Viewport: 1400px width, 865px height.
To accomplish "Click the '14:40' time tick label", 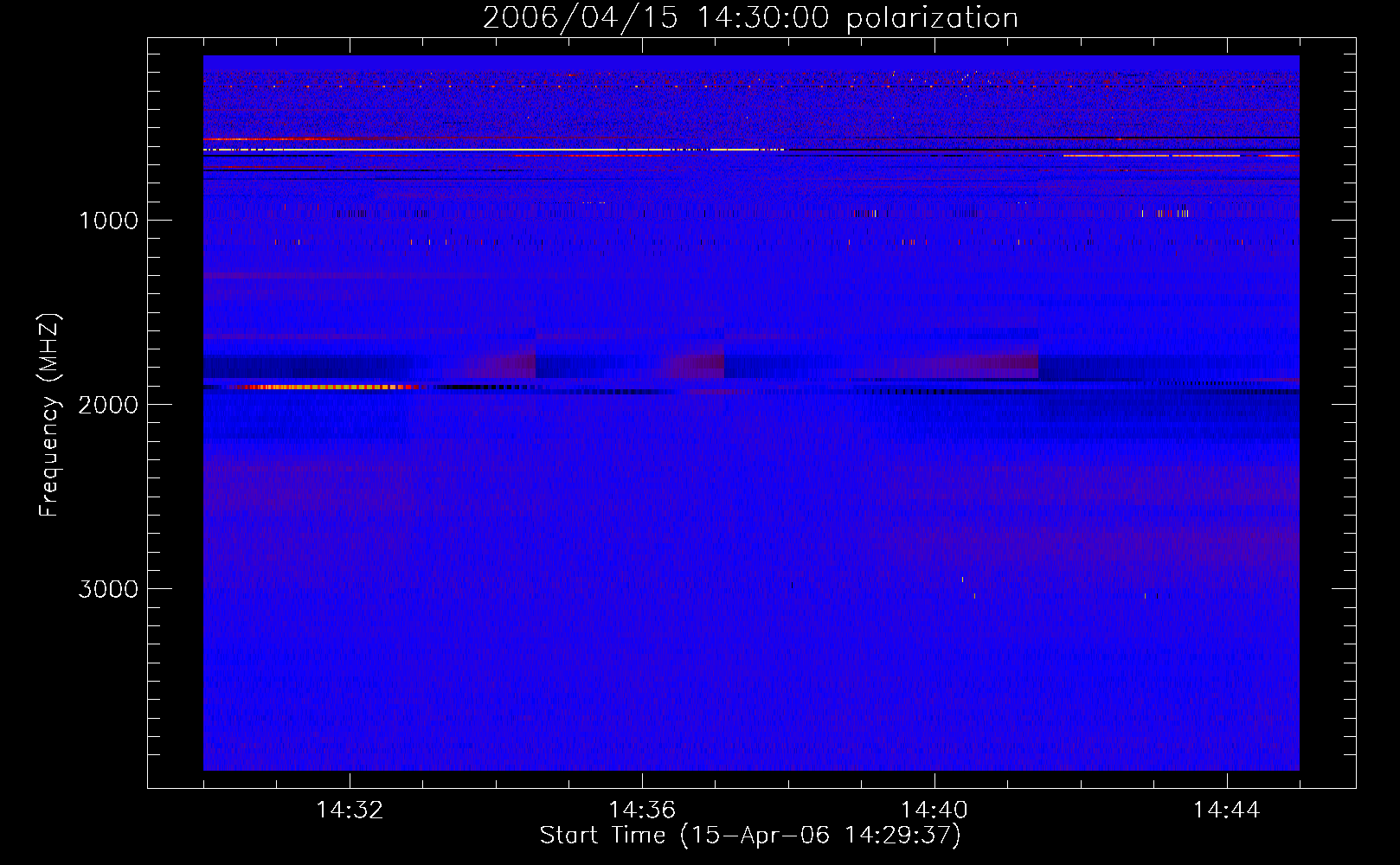I will (x=934, y=810).
